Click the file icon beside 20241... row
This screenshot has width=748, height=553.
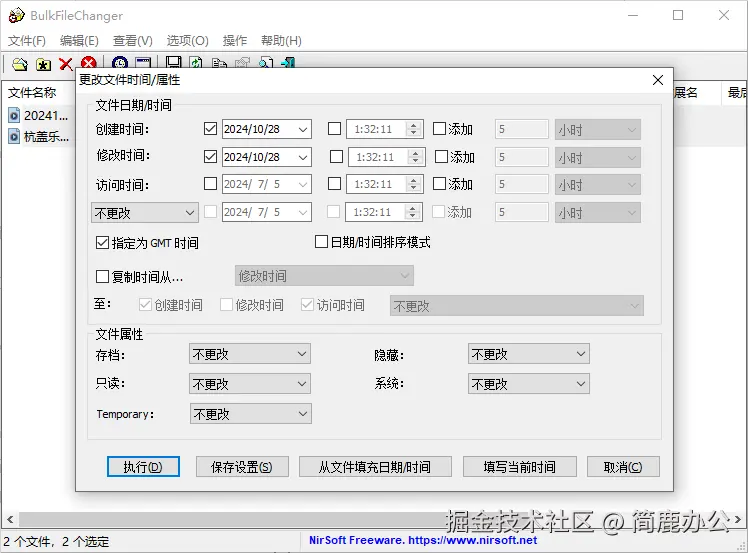14,115
